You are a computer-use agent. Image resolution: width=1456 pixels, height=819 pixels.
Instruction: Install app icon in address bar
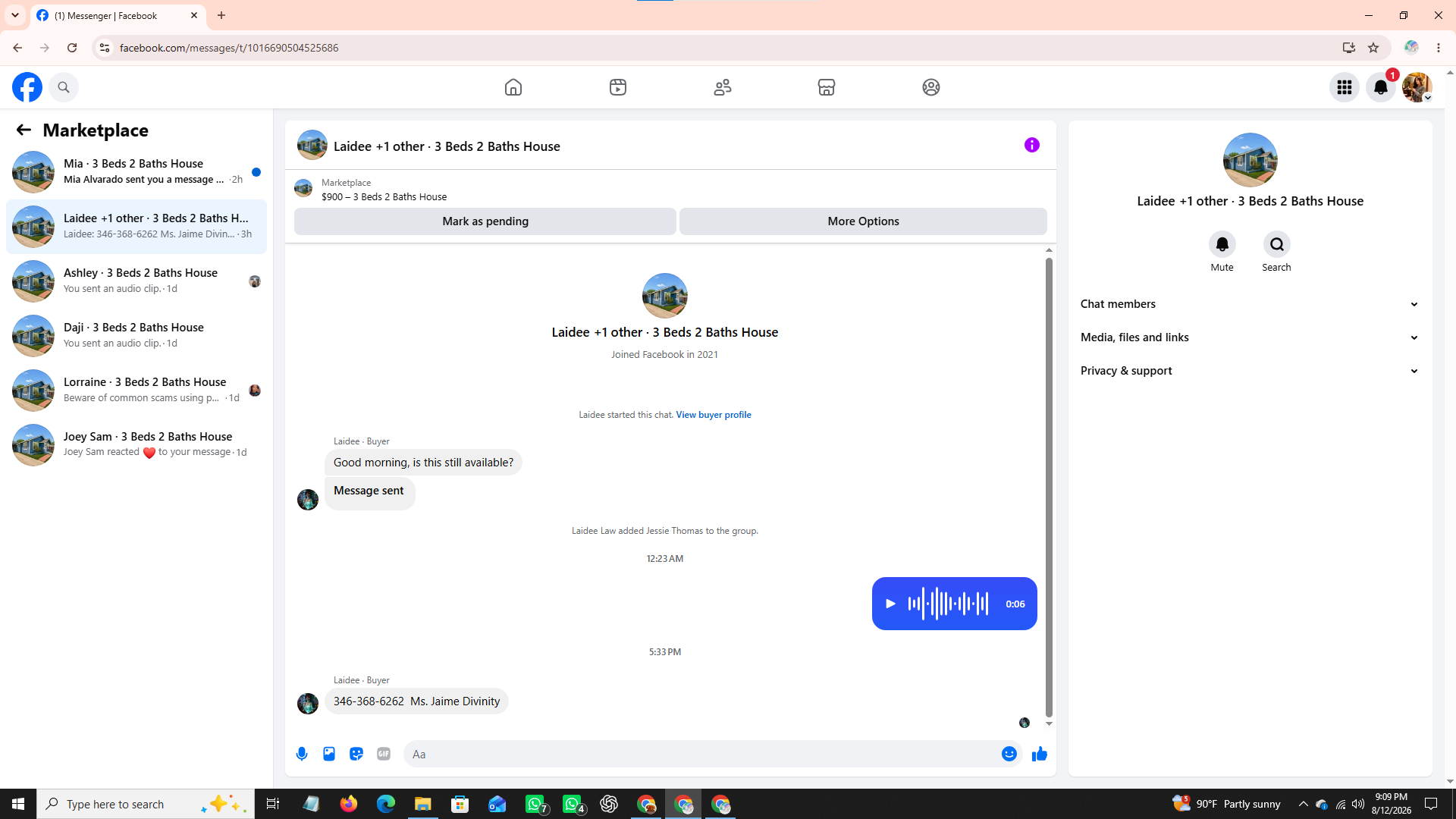pyautogui.click(x=1349, y=48)
